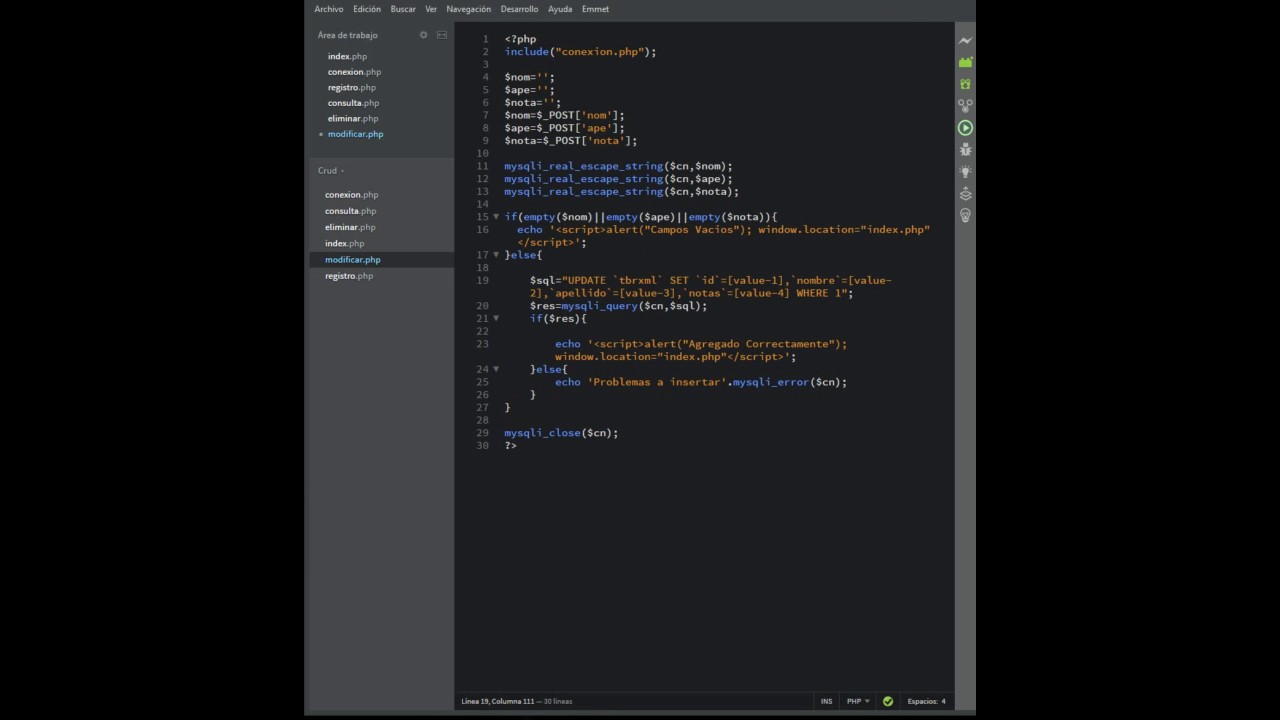Collapse the else block fold at line 17
Image resolution: width=1280 pixels, height=720 pixels.
coord(496,255)
